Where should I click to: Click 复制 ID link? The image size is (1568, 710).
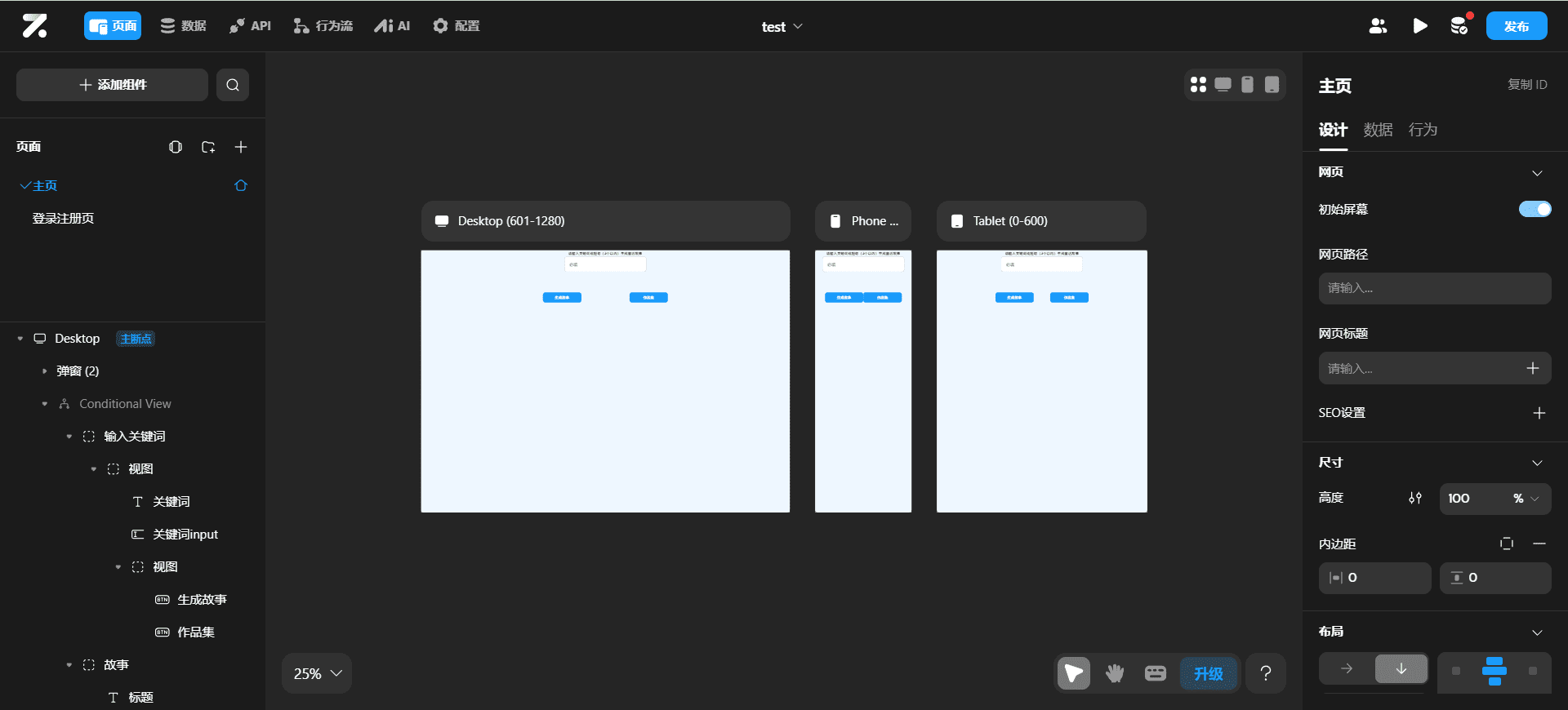coord(1527,85)
